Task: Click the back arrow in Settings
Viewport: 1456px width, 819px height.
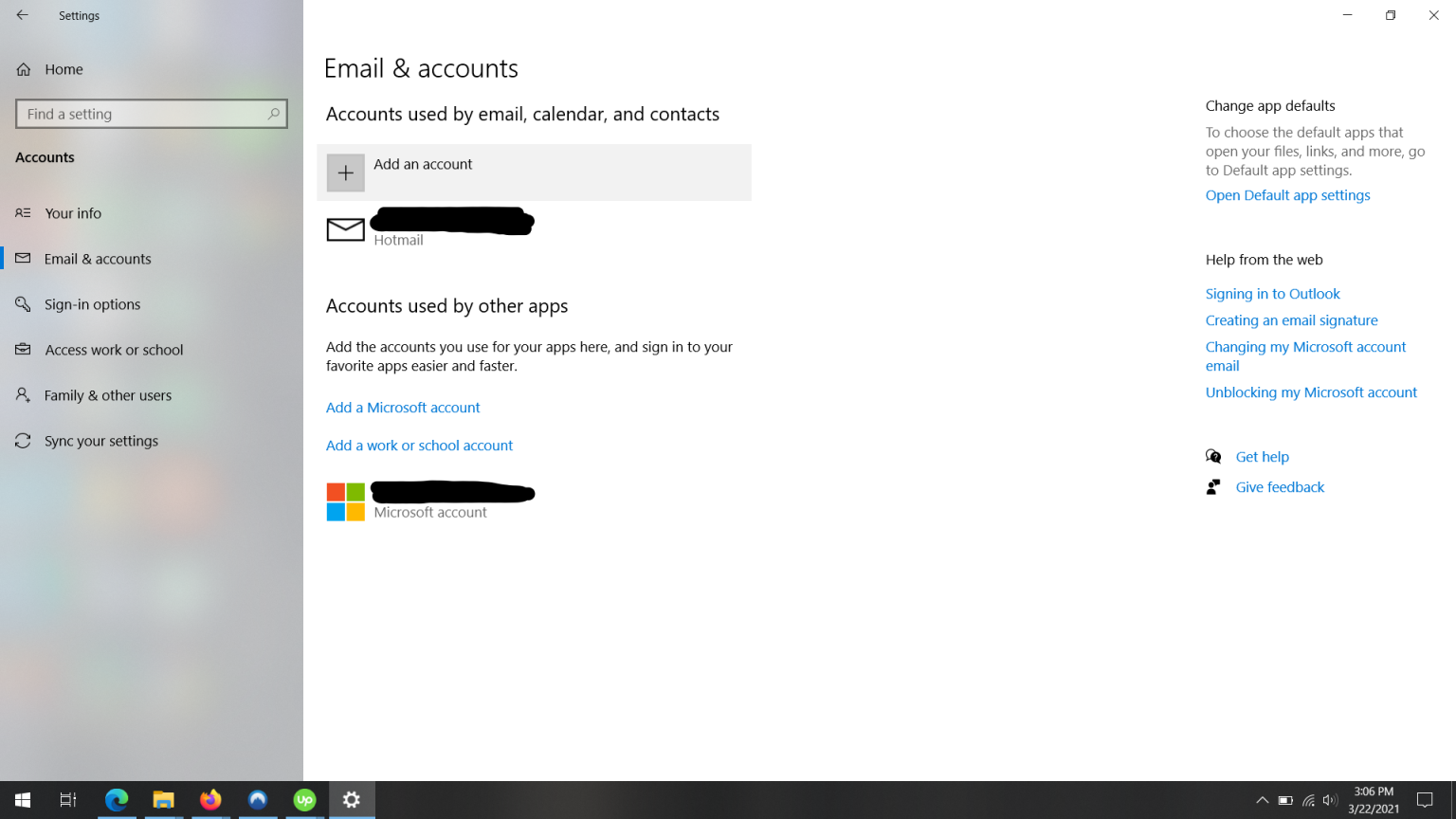Action: click(21, 15)
